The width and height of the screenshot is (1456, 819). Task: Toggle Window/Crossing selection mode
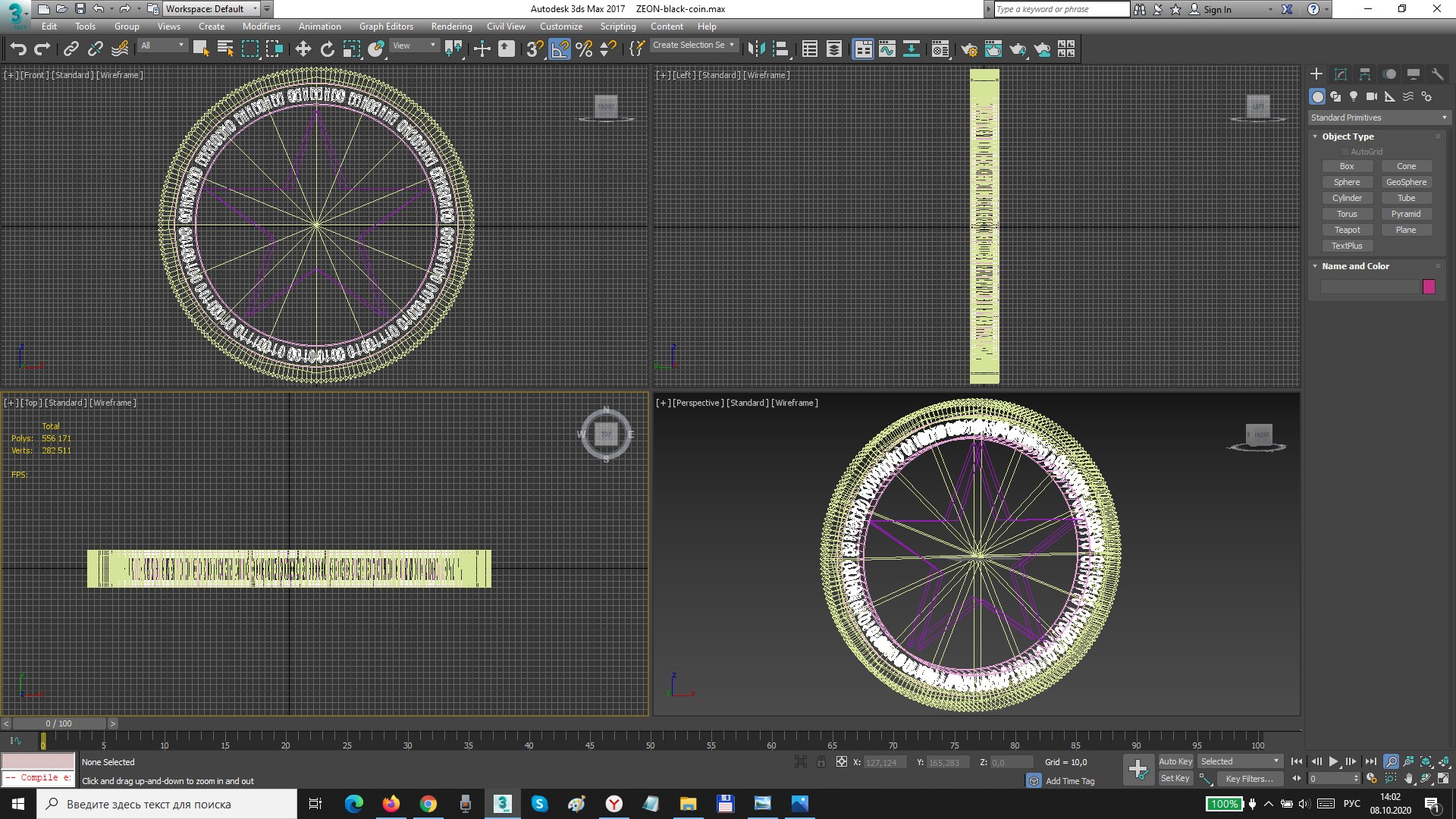click(x=275, y=49)
